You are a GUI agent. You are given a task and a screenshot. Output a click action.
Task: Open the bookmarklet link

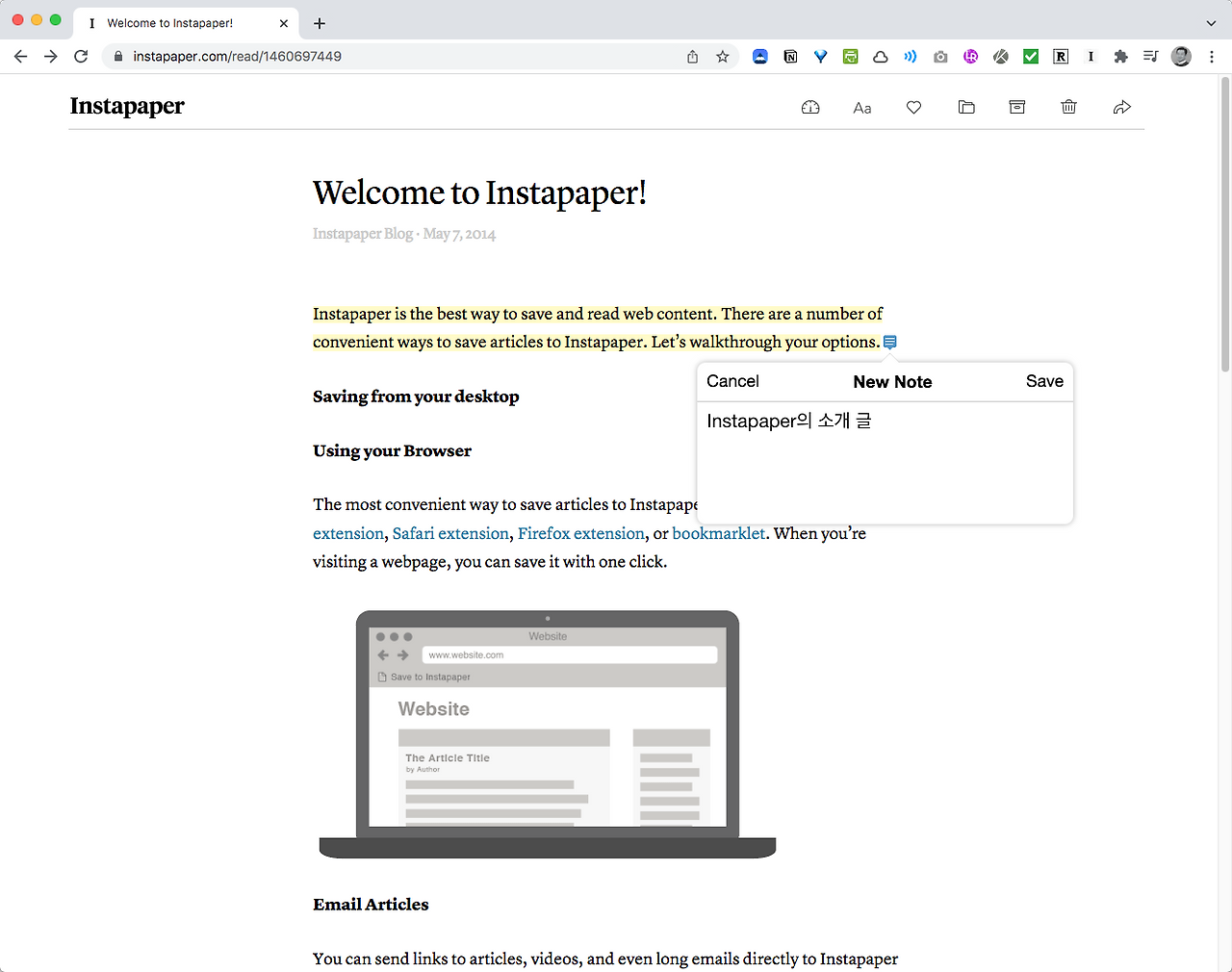[x=719, y=533]
